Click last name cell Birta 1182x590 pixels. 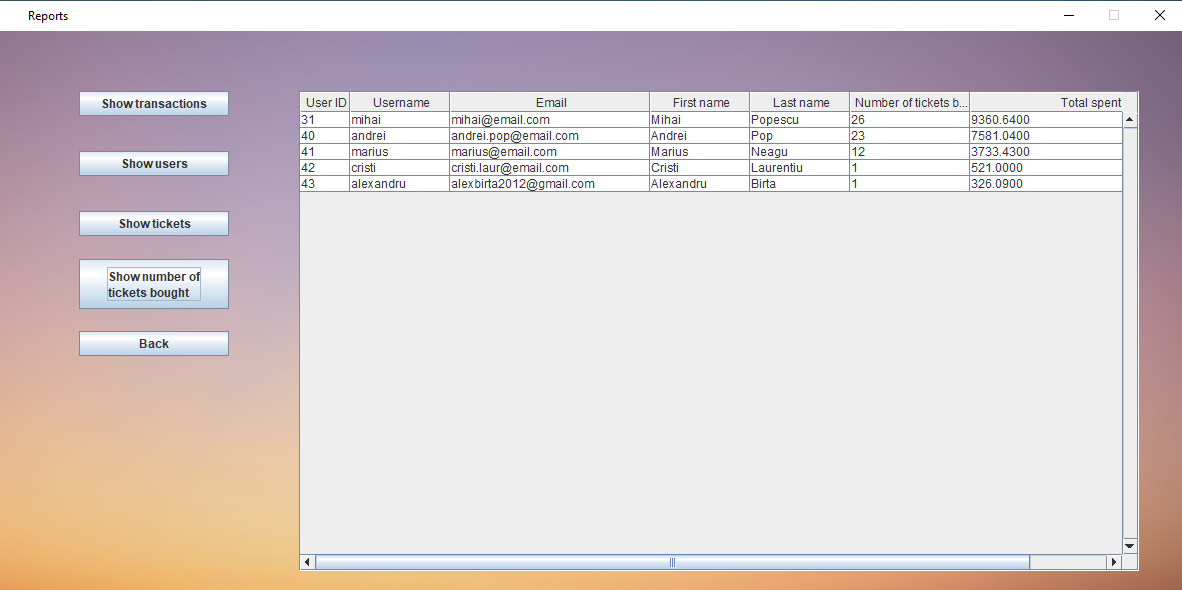pyautogui.click(x=800, y=183)
